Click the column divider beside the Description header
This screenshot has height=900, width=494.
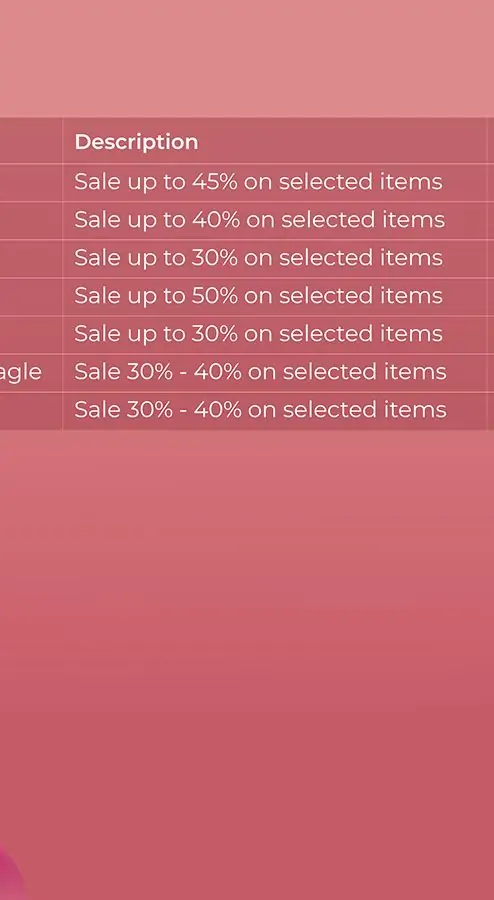pyautogui.click(x=62, y=141)
